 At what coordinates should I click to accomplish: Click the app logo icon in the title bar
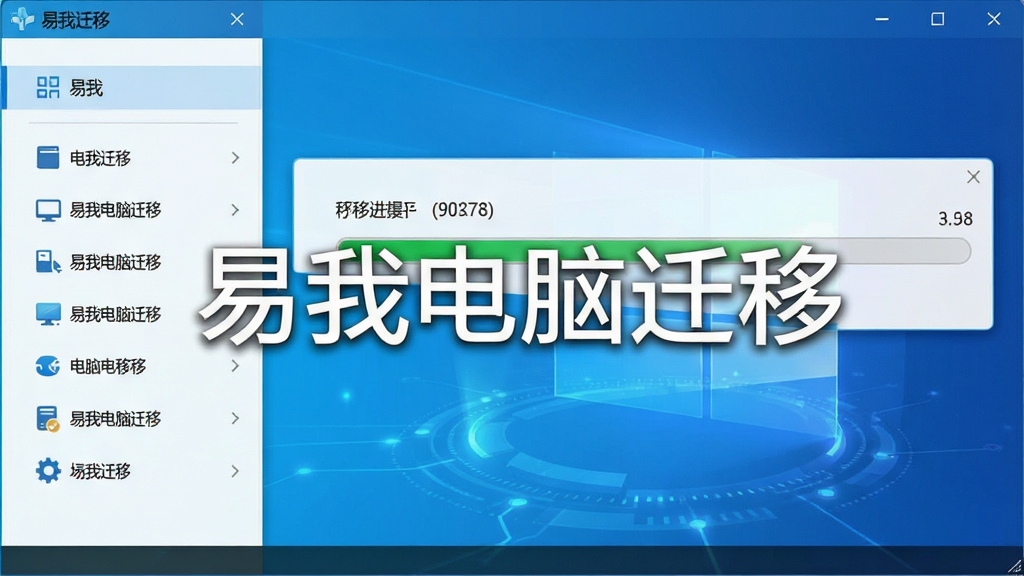22,19
